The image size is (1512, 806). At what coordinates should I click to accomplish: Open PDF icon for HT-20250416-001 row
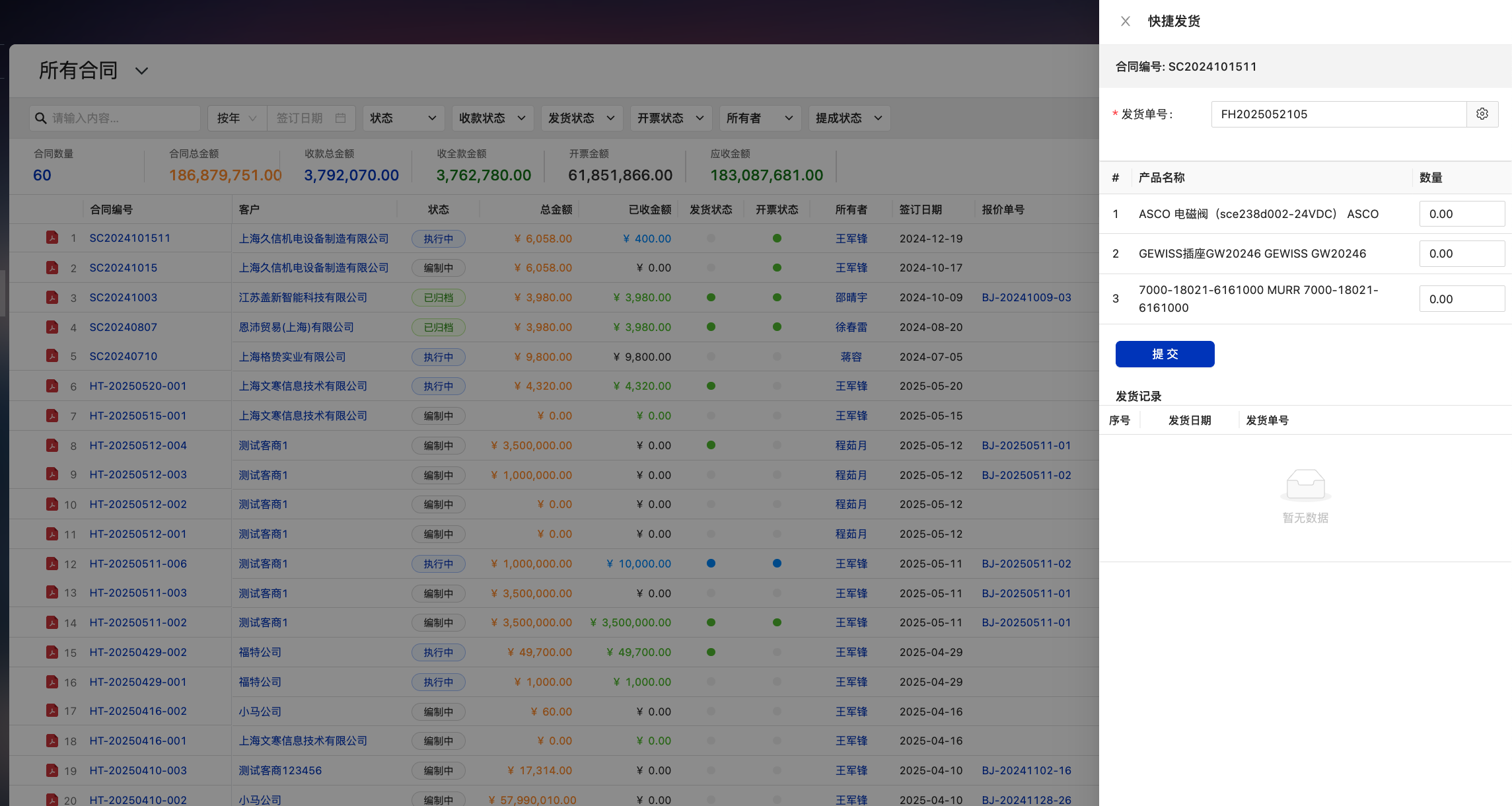click(x=52, y=740)
